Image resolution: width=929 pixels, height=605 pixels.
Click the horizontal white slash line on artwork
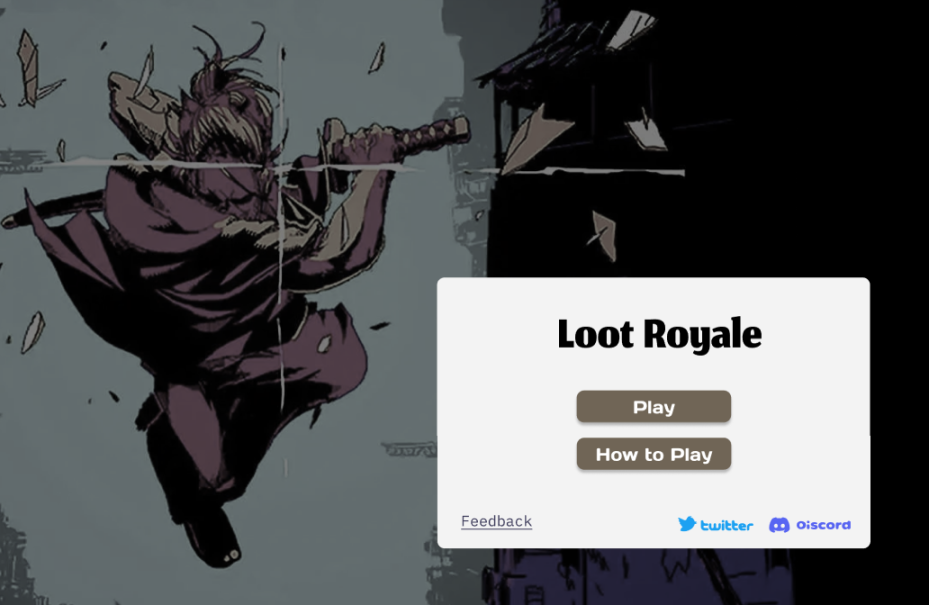(x=237, y=165)
